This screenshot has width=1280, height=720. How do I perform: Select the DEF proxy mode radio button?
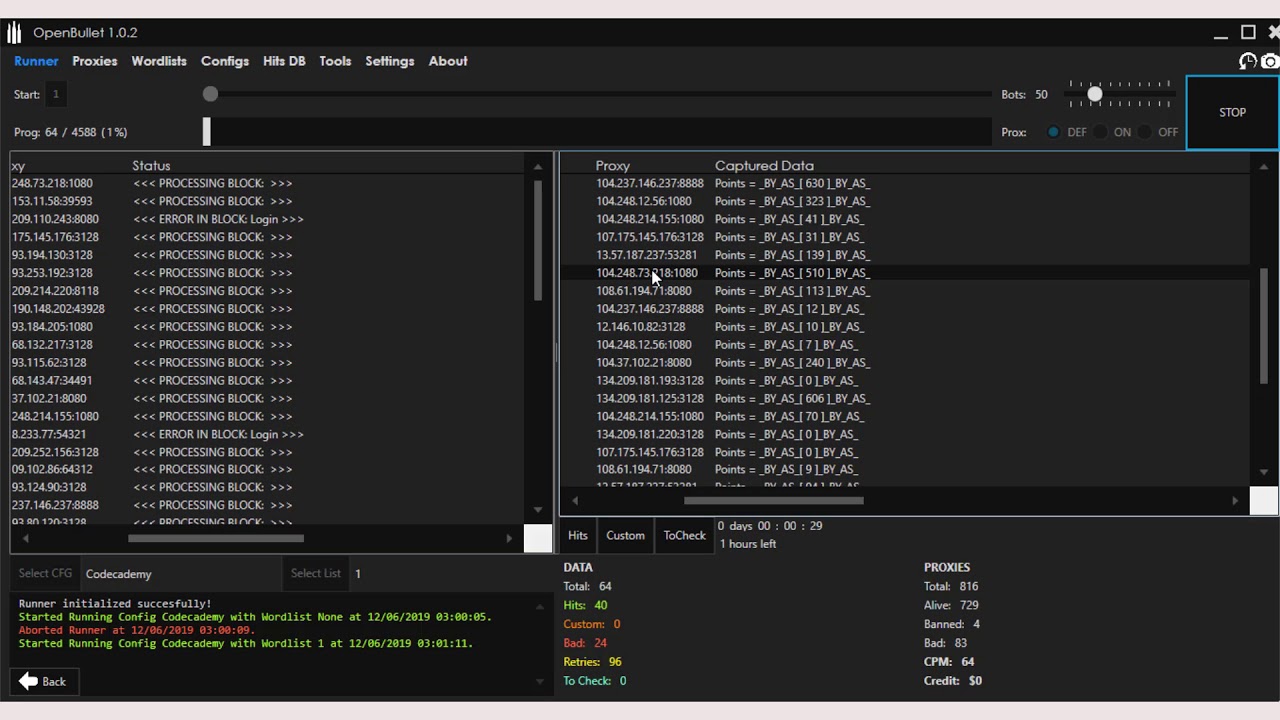click(x=1053, y=131)
